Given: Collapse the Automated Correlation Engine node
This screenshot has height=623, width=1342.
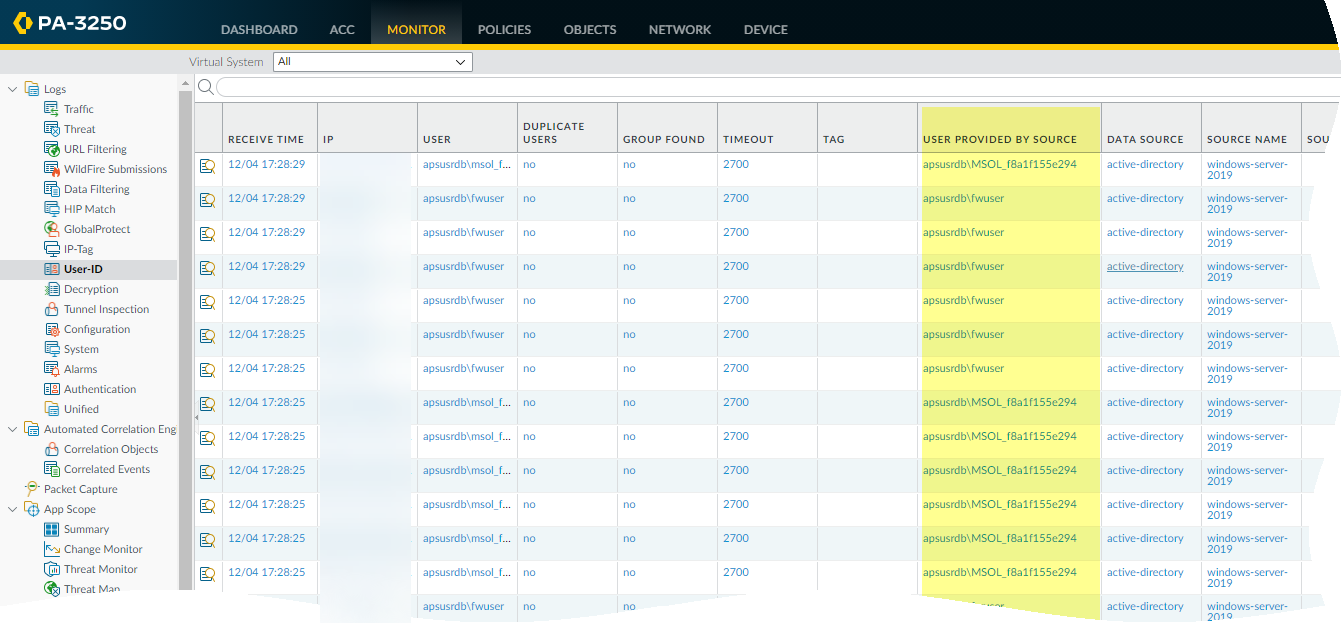Looking at the screenshot, I should (x=13, y=429).
